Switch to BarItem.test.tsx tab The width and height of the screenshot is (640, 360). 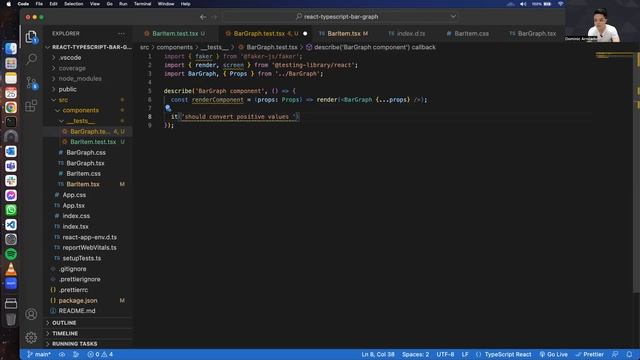(175, 33)
